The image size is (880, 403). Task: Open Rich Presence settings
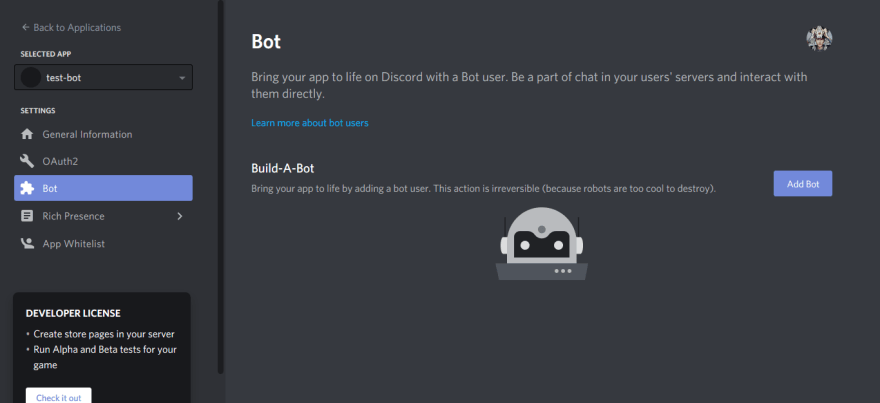pos(103,216)
